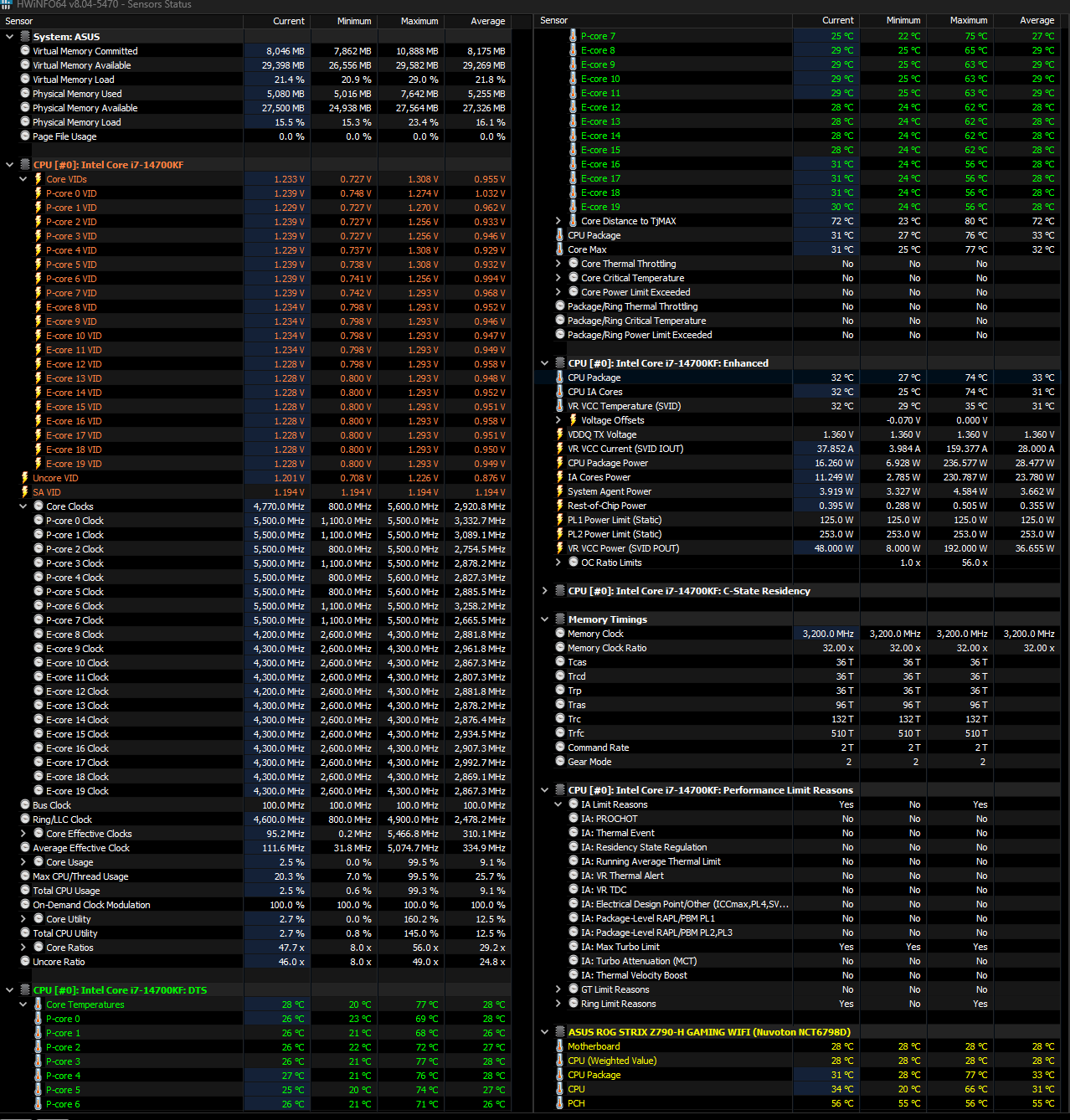This screenshot has height=1120, width=1070.
Task: Expand the Ring Limit Reasons group
Action: pos(558,1004)
